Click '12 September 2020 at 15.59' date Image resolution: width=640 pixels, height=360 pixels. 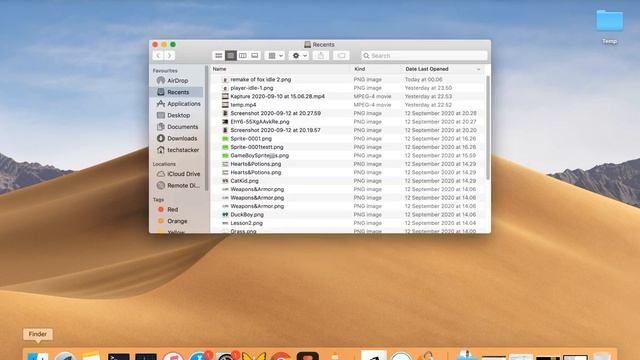440,156
